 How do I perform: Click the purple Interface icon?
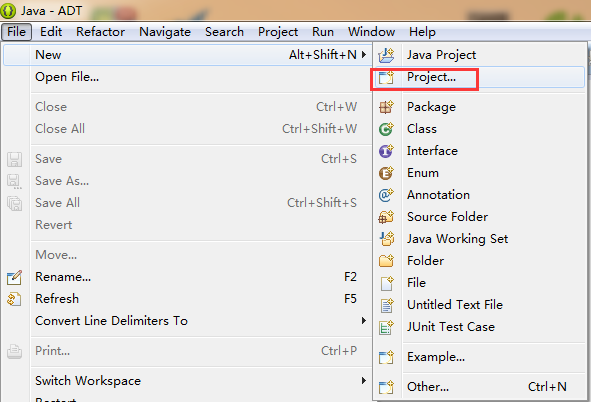click(386, 151)
